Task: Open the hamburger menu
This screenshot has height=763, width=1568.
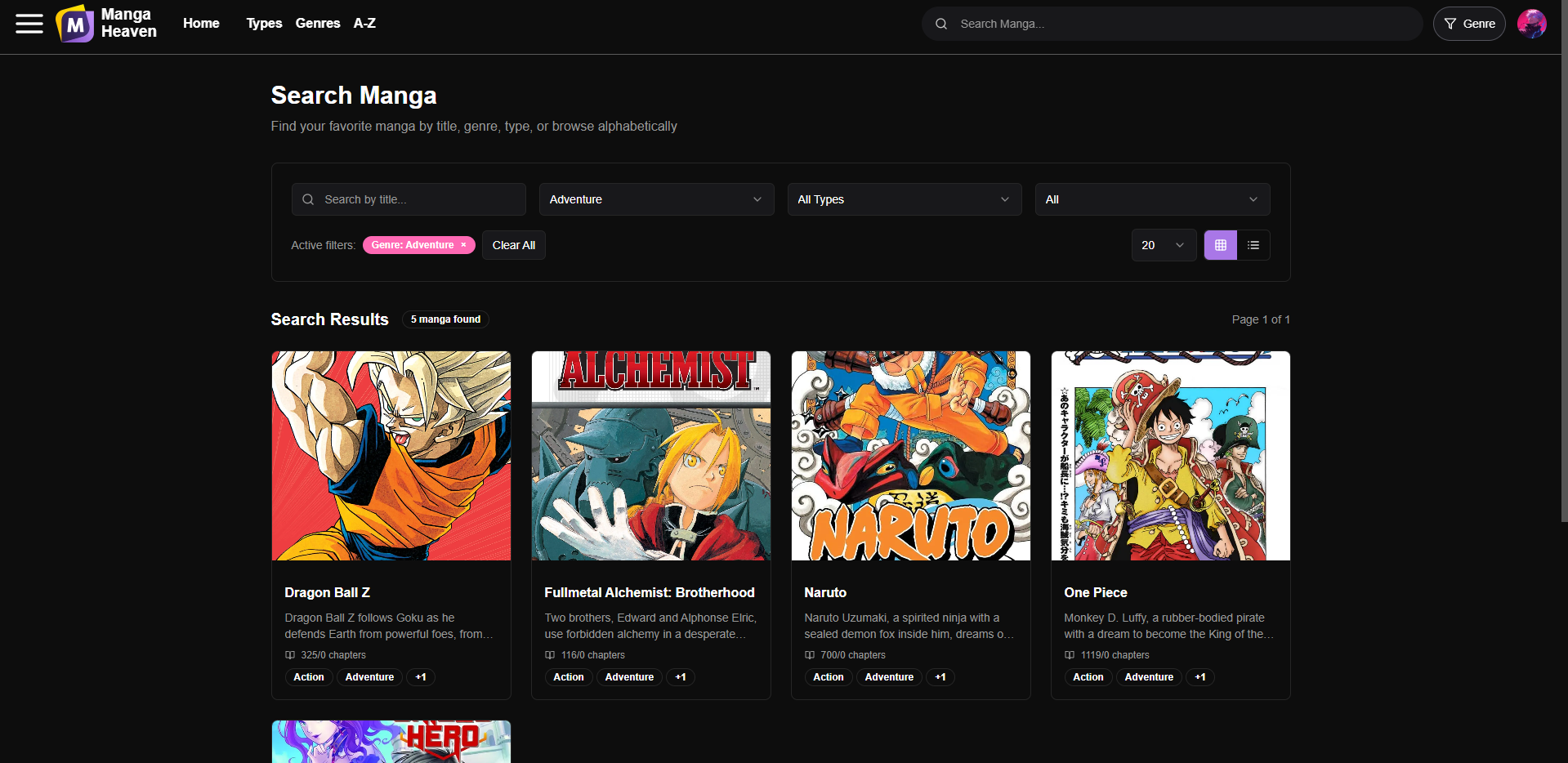Action: pos(29,24)
